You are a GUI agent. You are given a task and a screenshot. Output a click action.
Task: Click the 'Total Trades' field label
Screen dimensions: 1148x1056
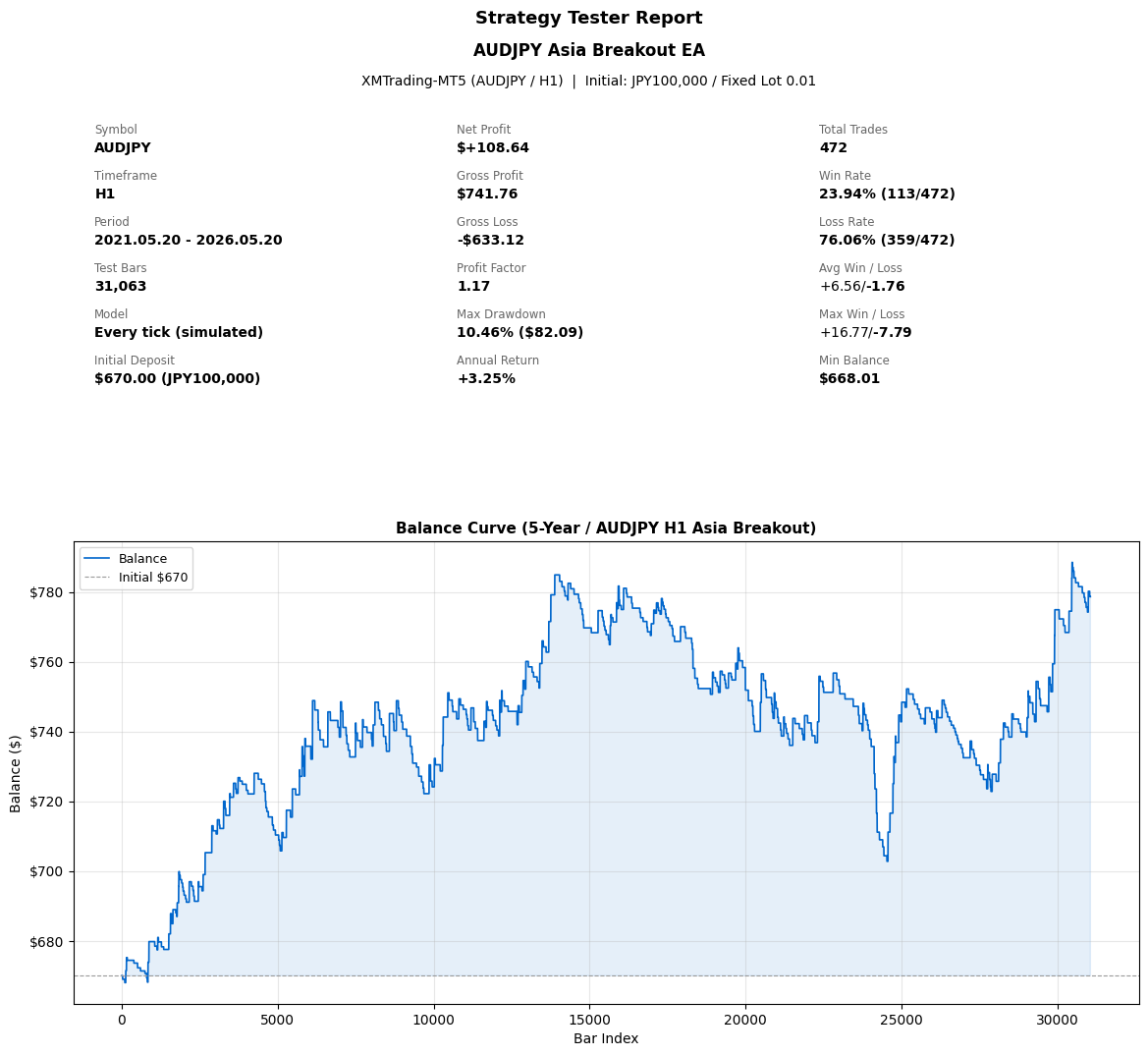(x=853, y=130)
